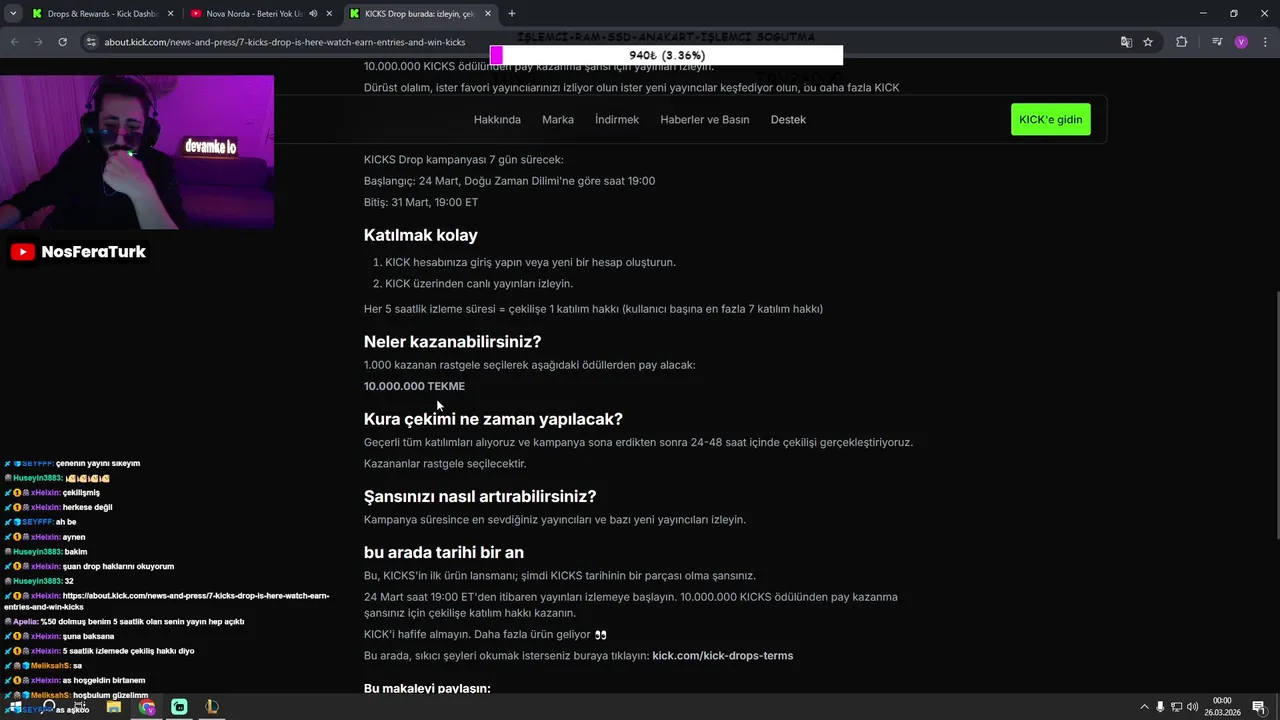Show hidden system tray icons
This screenshot has width=1280, height=720.
point(1146,707)
